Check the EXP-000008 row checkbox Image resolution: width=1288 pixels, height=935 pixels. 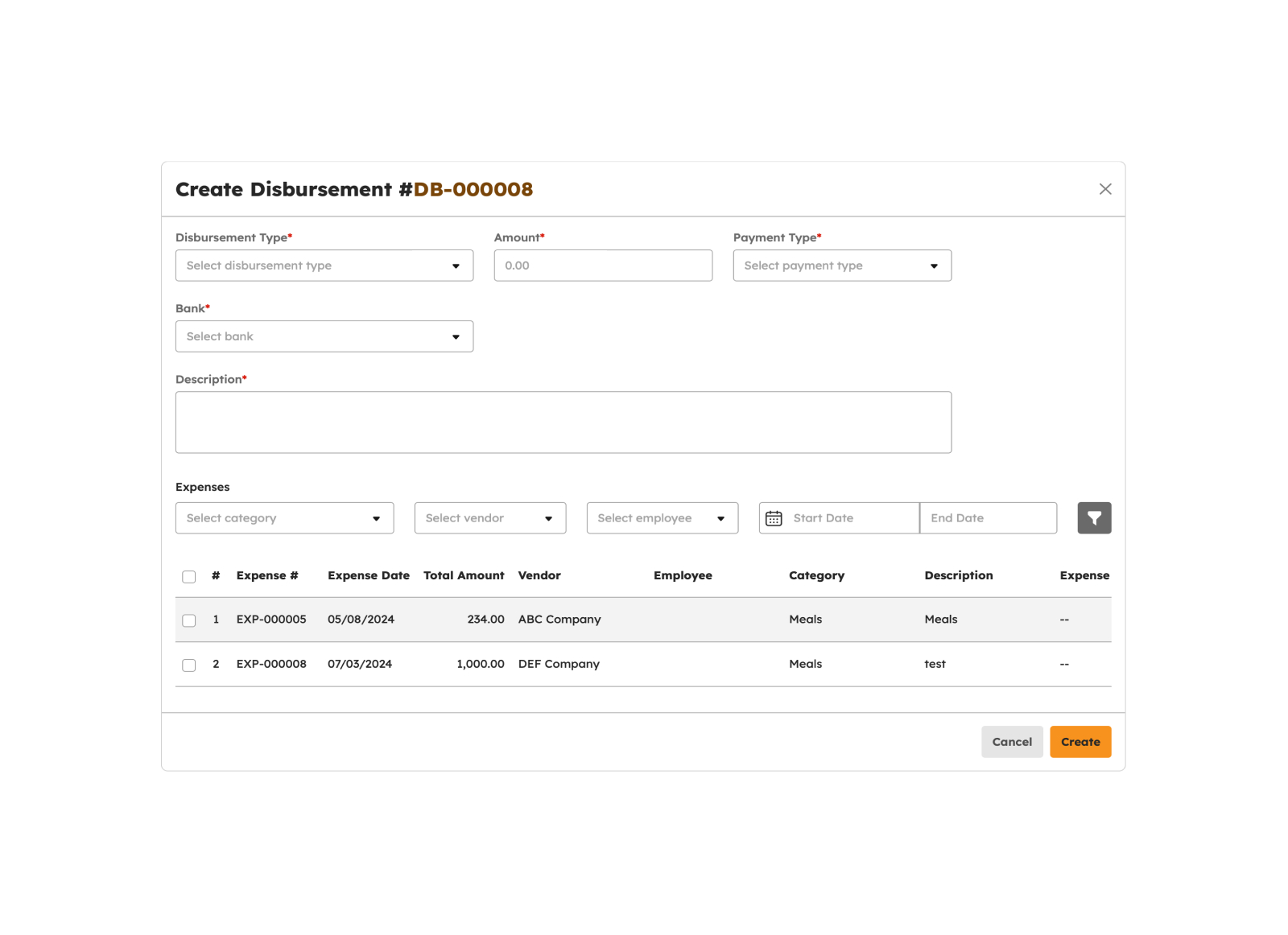[x=189, y=665]
